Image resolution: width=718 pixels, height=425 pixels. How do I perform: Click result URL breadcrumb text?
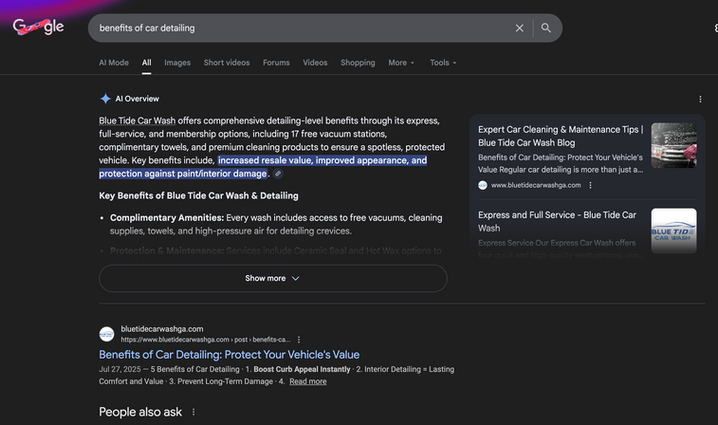click(205, 339)
